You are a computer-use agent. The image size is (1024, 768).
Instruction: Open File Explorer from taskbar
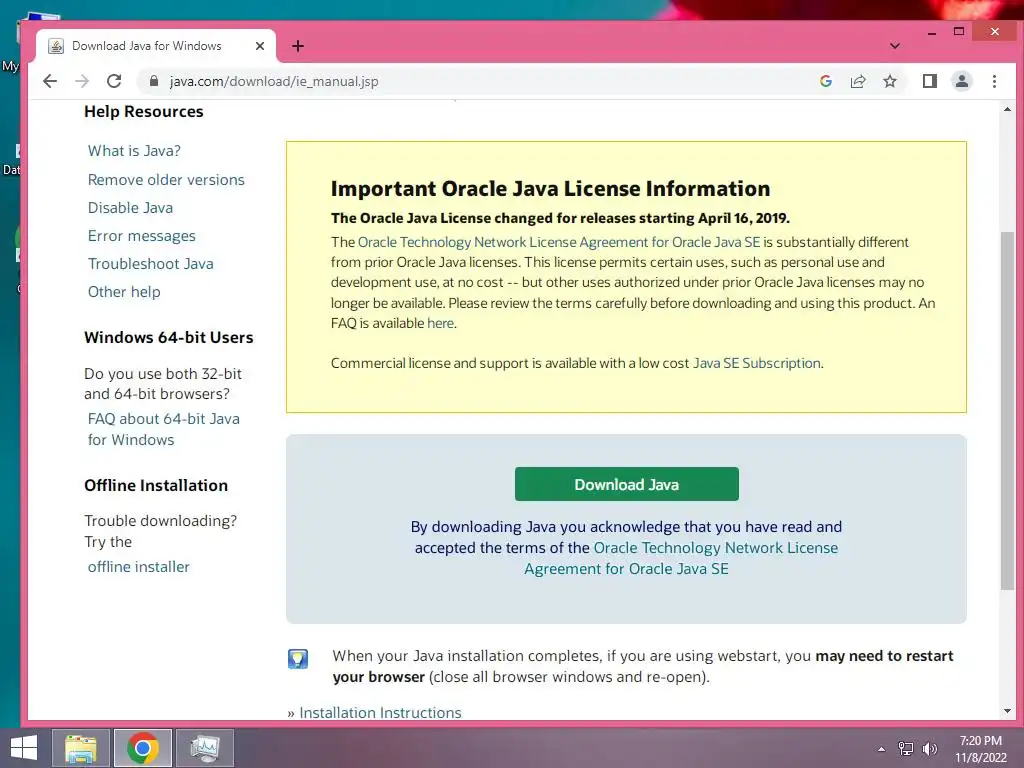coord(82,748)
